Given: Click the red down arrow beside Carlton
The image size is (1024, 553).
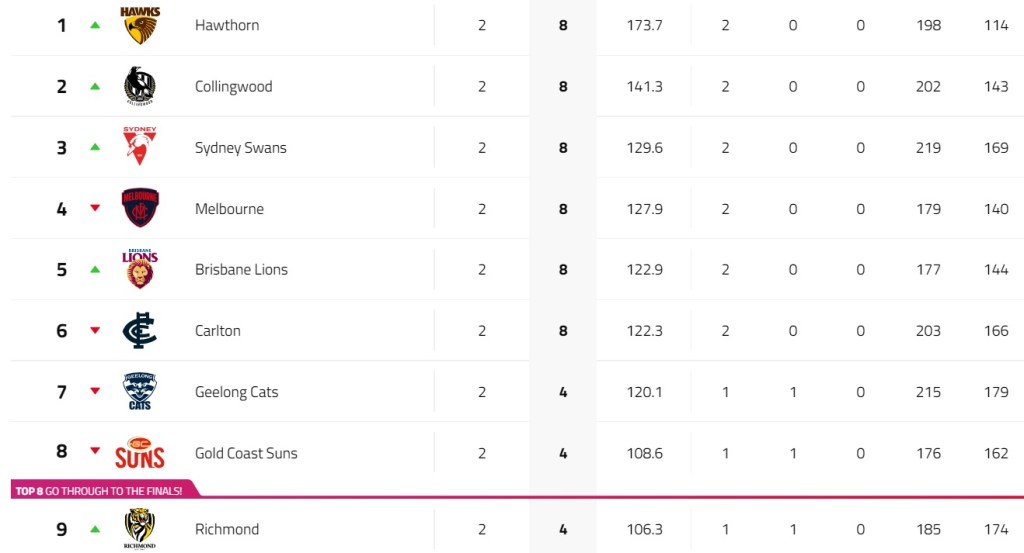Looking at the screenshot, I should [95, 330].
